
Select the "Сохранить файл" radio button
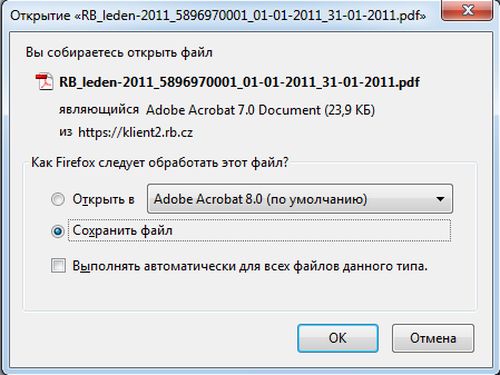(x=58, y=231)
